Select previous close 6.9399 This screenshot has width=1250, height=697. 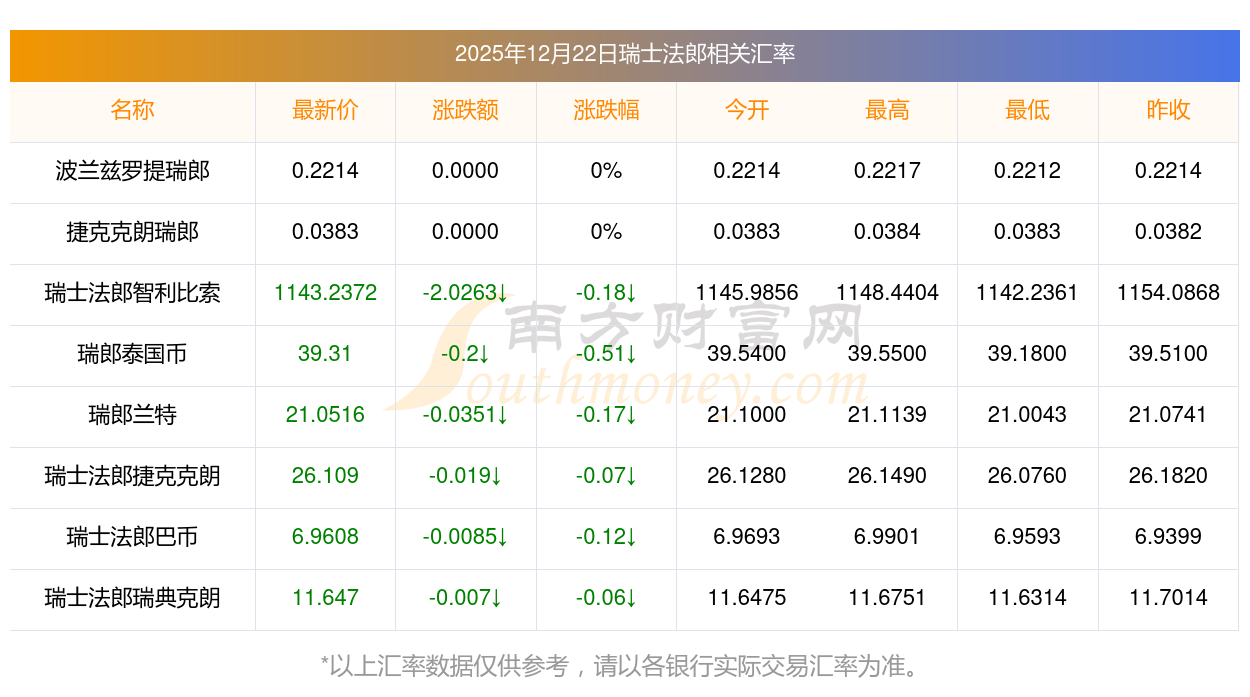coord(1168,537)
